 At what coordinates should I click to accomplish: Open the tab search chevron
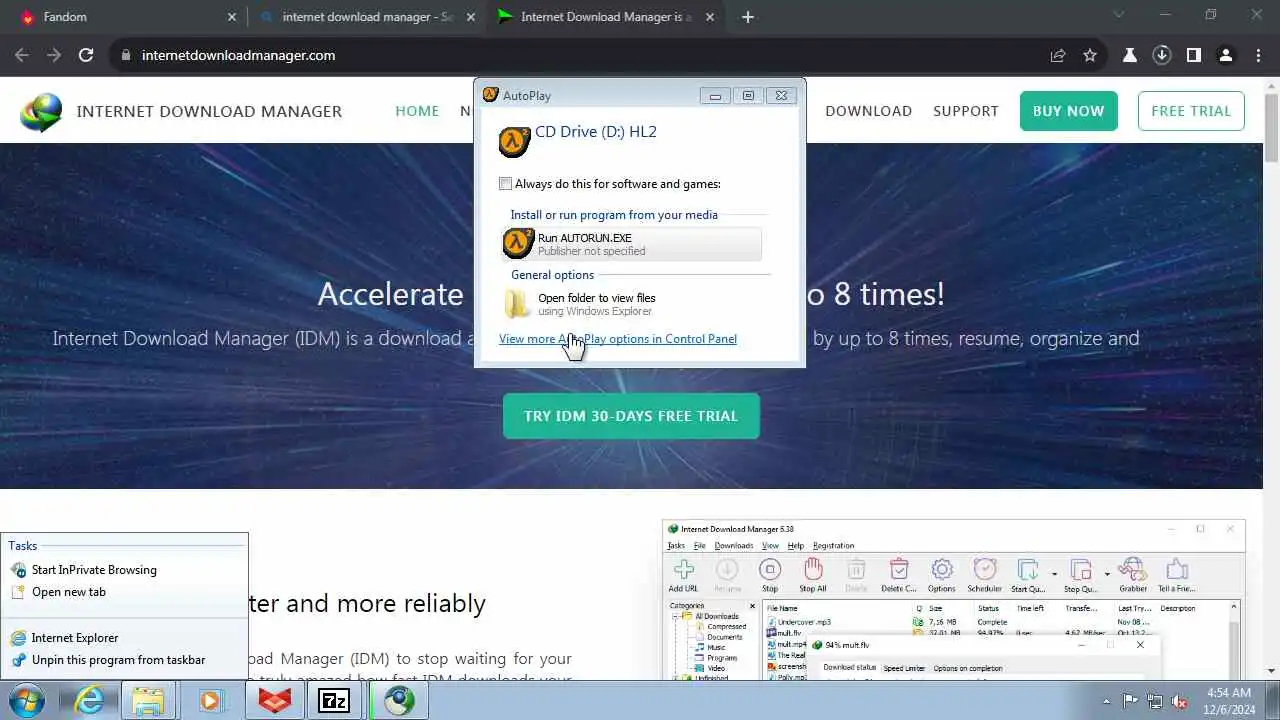coord(1119,15)
